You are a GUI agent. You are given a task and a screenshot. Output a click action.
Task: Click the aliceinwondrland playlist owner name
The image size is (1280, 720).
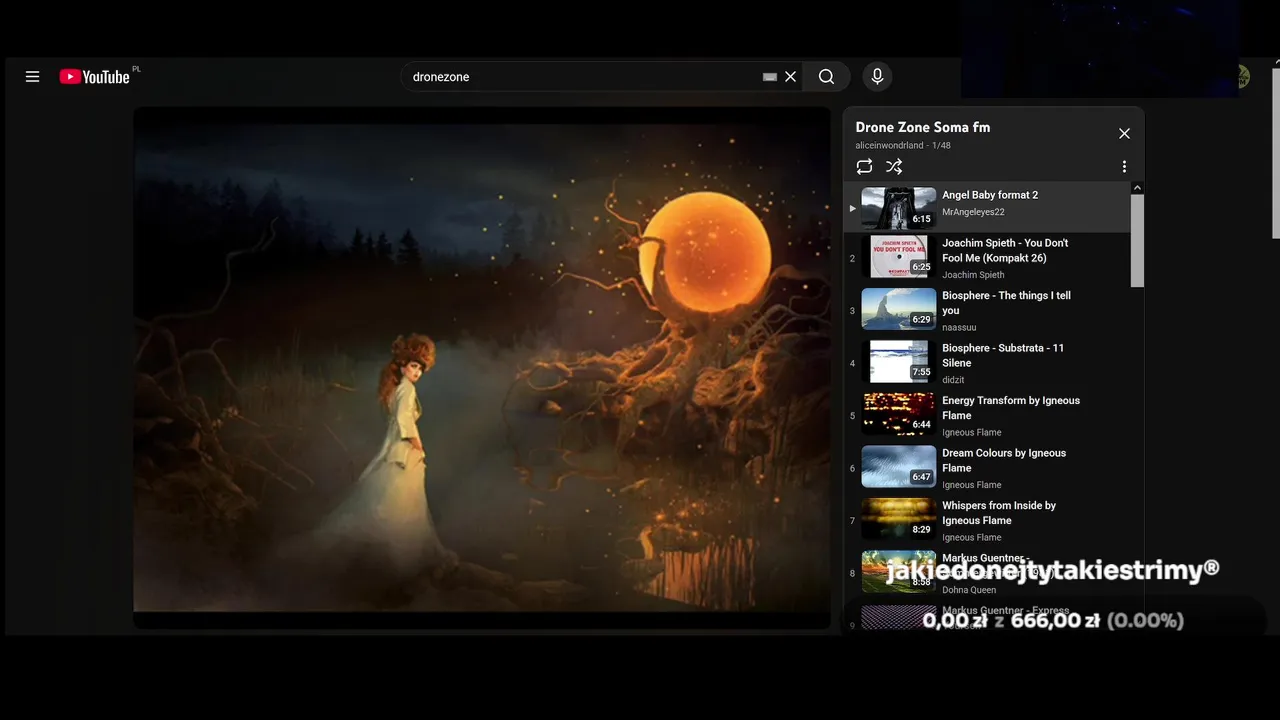point(889,146)
